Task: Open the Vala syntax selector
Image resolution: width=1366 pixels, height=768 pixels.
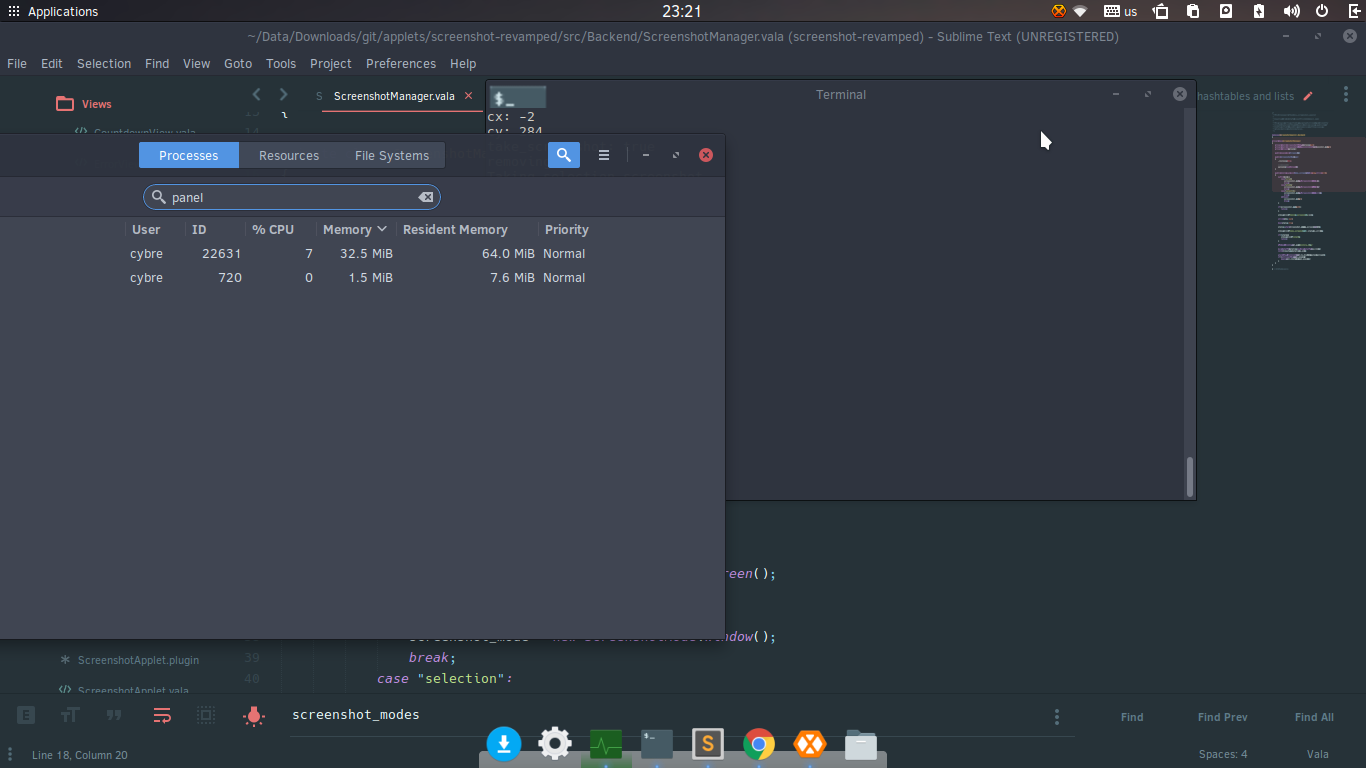Action: [x=1317, y=755]
